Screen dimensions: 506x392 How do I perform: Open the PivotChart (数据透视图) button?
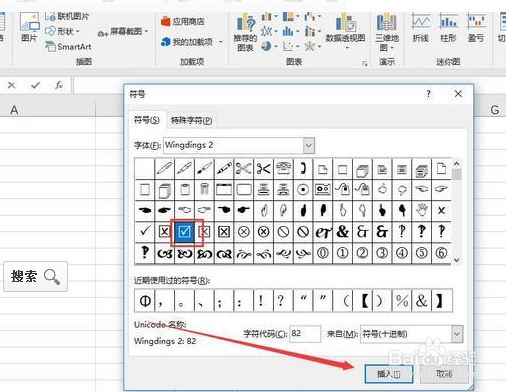pos(345,32)
